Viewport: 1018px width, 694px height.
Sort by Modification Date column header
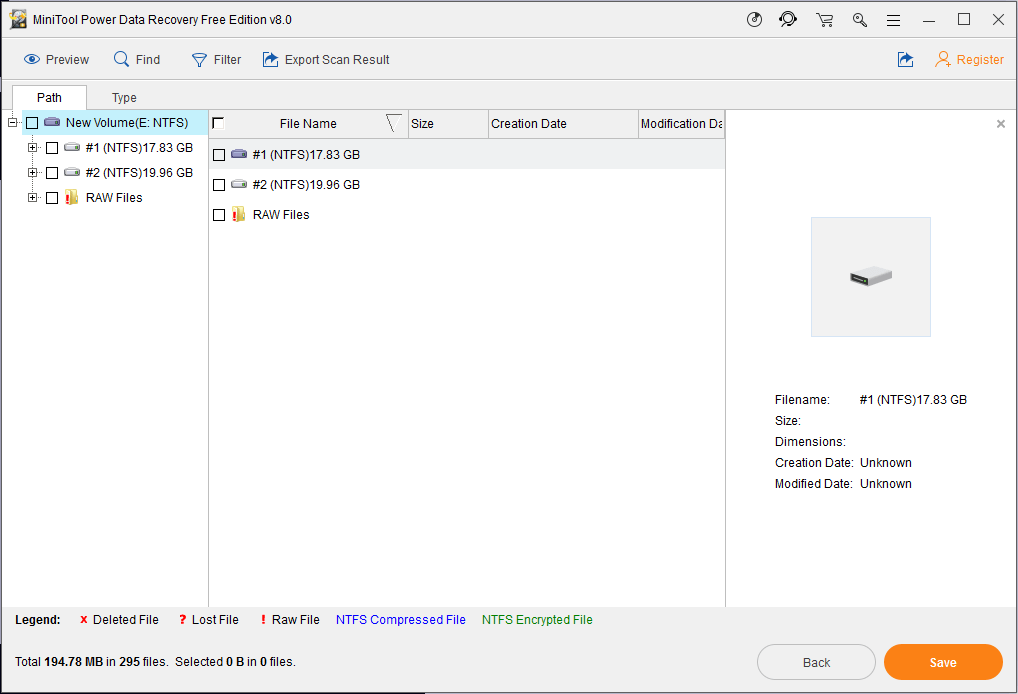click(682, 123)
